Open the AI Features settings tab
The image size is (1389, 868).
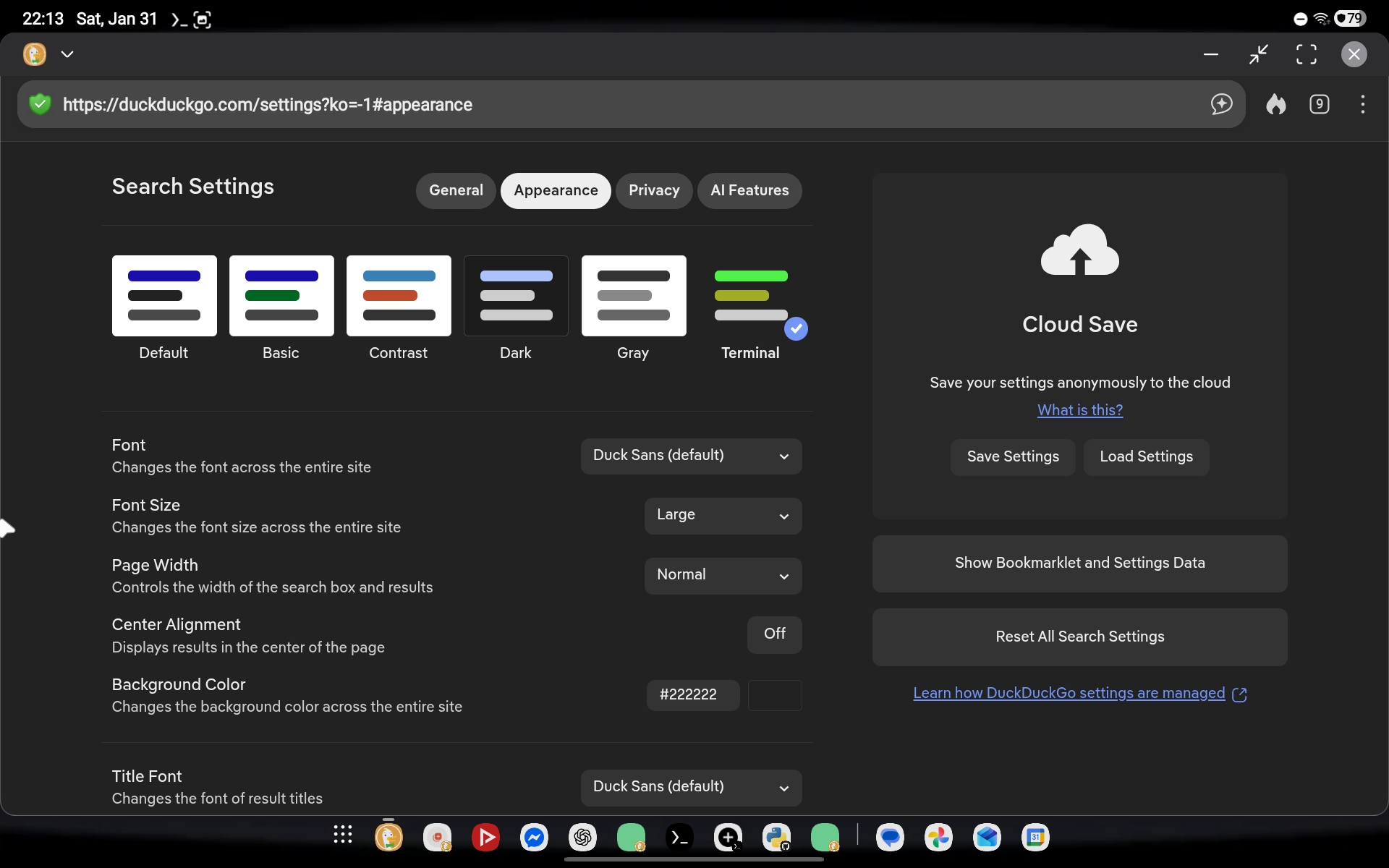749,190
